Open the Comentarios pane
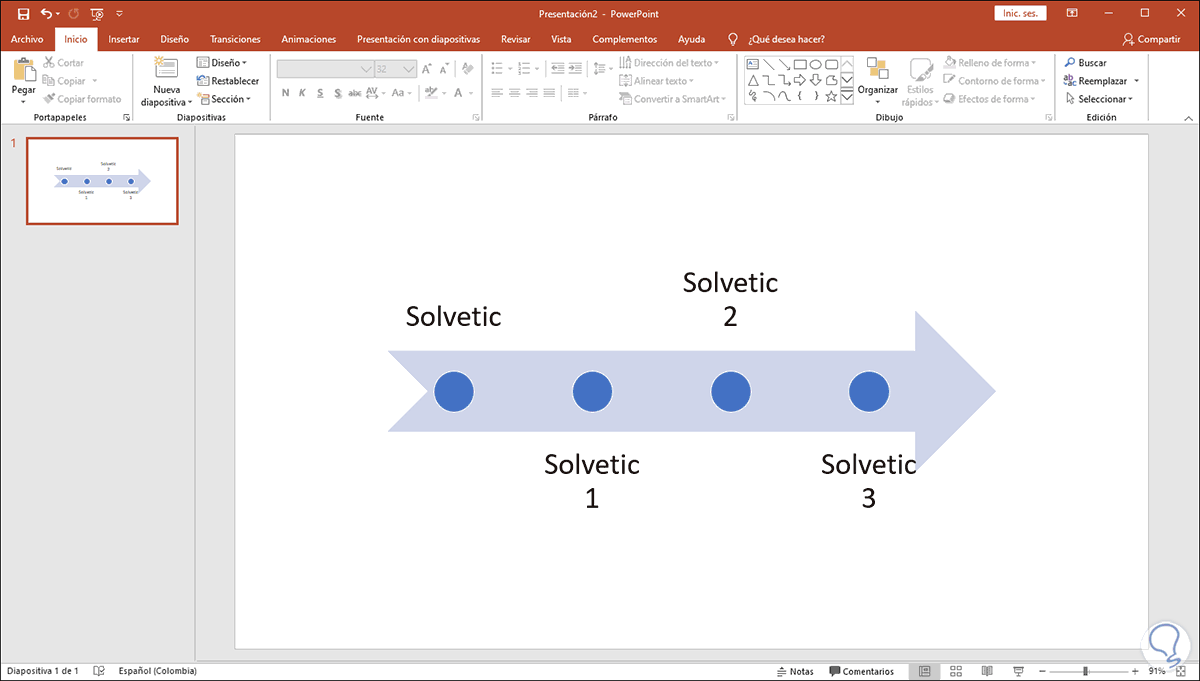The width and height of the screenshot is (1200, 681). (861, 671)
